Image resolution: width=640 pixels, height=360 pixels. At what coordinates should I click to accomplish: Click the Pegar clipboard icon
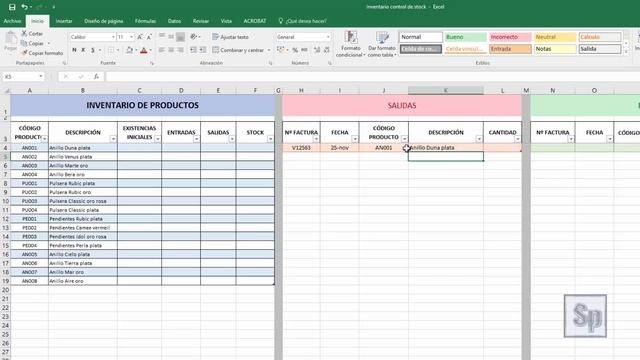point(11,39)
